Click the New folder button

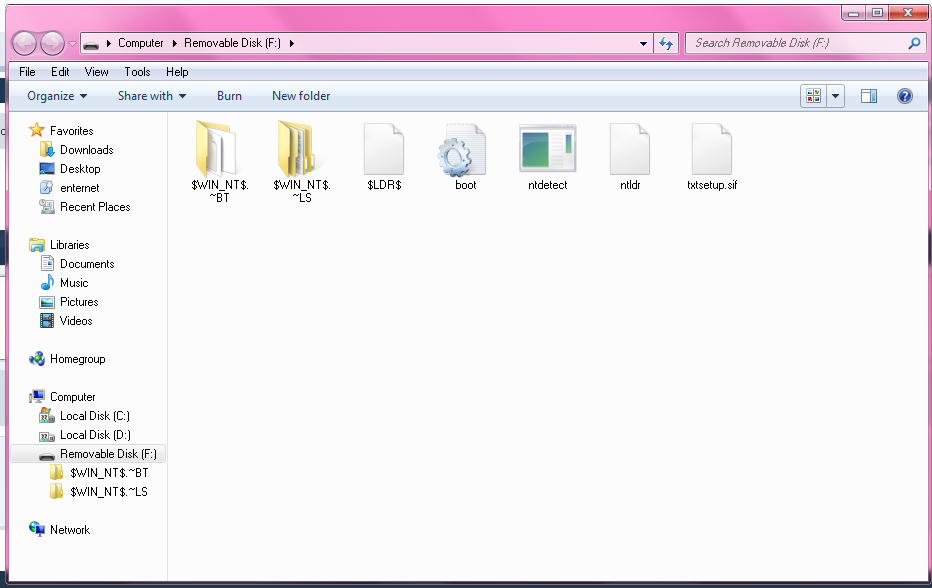point(301,96)
